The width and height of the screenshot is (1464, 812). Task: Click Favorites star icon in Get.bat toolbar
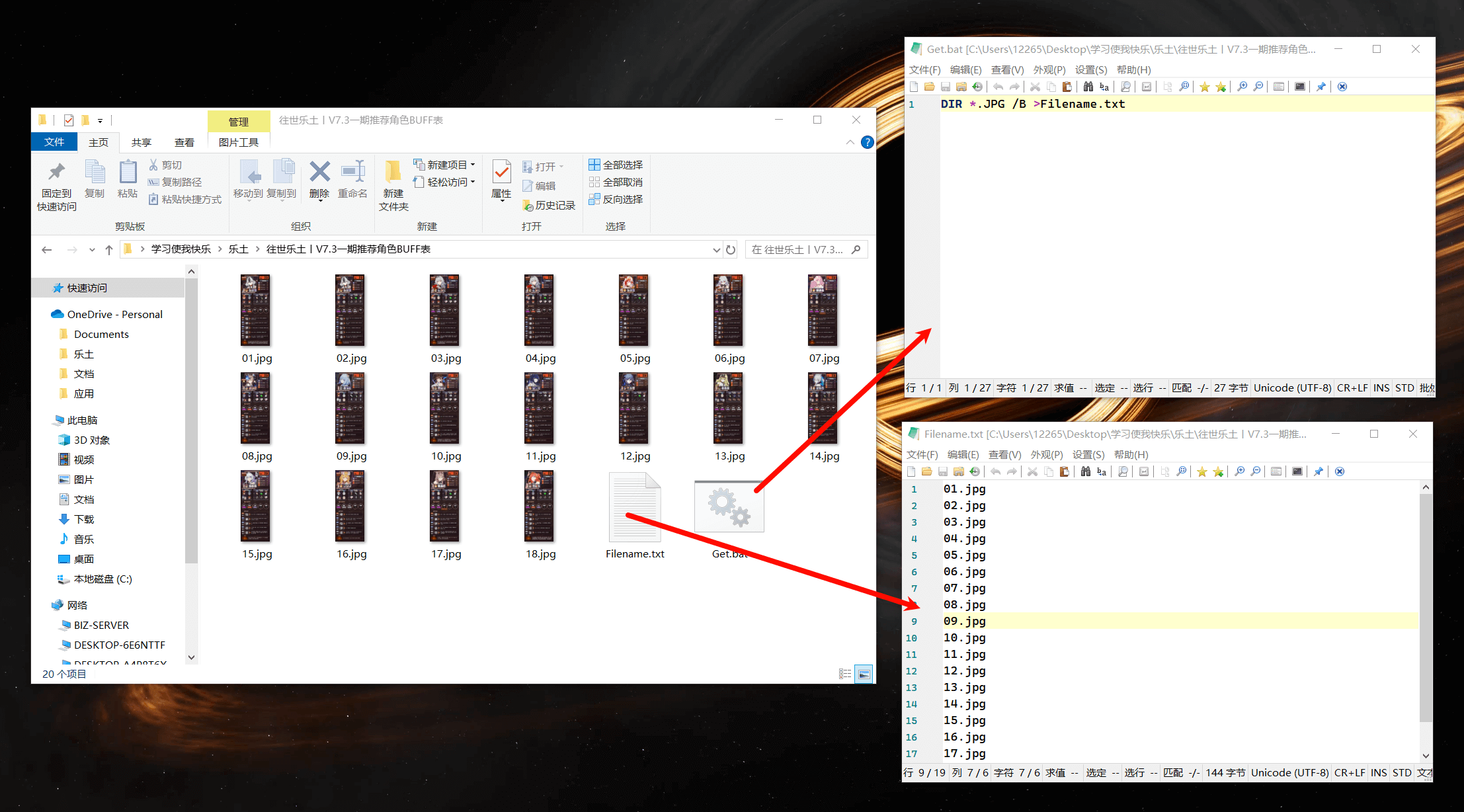click(1204, 87)
